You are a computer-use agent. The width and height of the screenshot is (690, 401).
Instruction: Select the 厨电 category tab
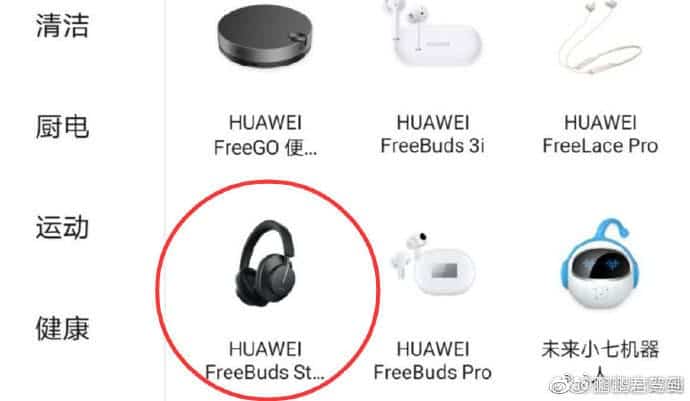62,127
